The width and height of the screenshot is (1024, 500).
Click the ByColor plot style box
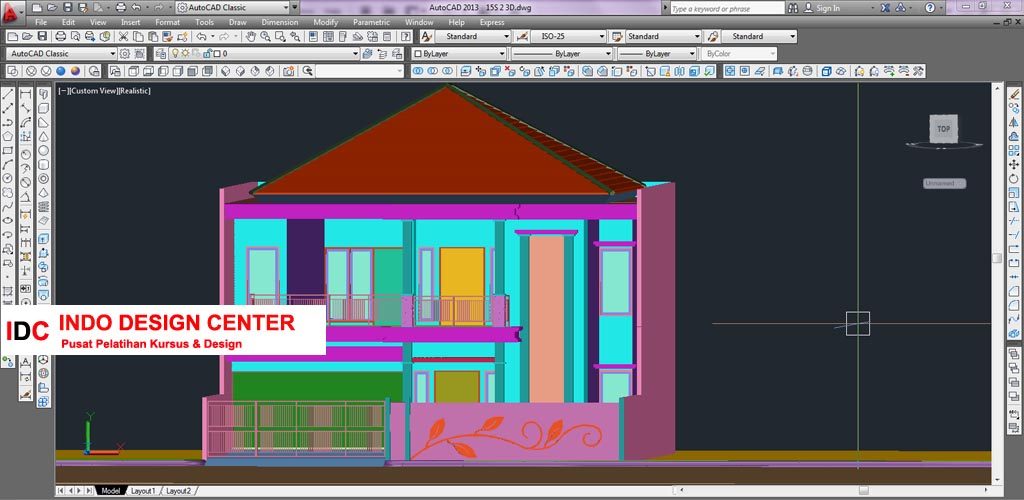coord(739,54)
